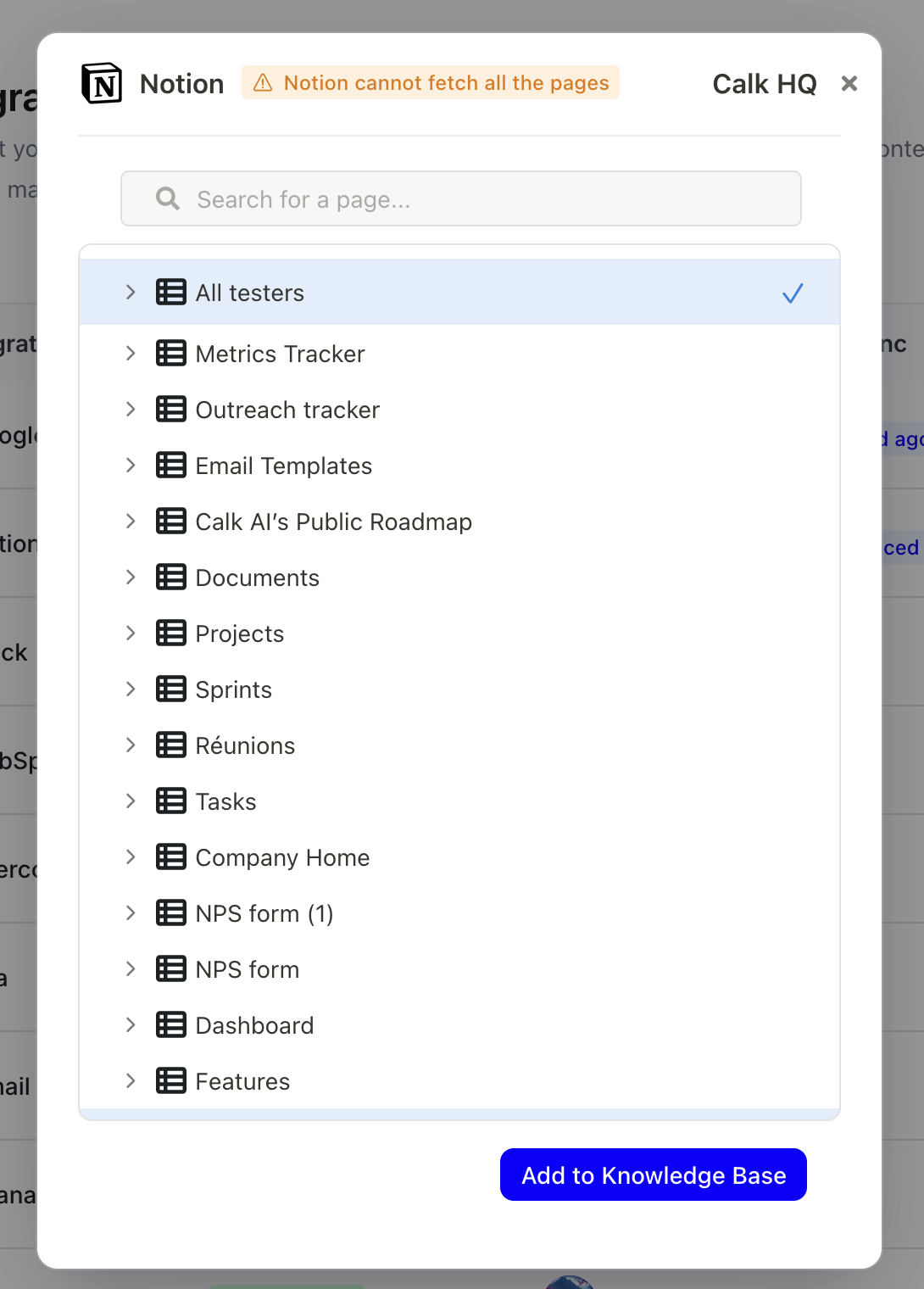Select the Réunions page
Image resolution: width=924 pixels, height=1289 pixels.
pyautogui.click(x=246, y=745)
